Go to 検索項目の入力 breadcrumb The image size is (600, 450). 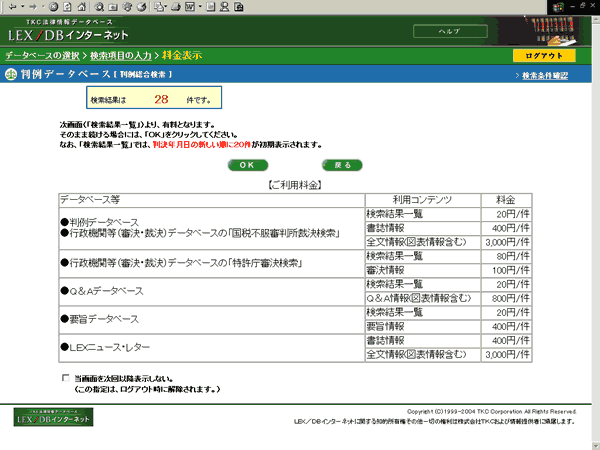(121, 56)
